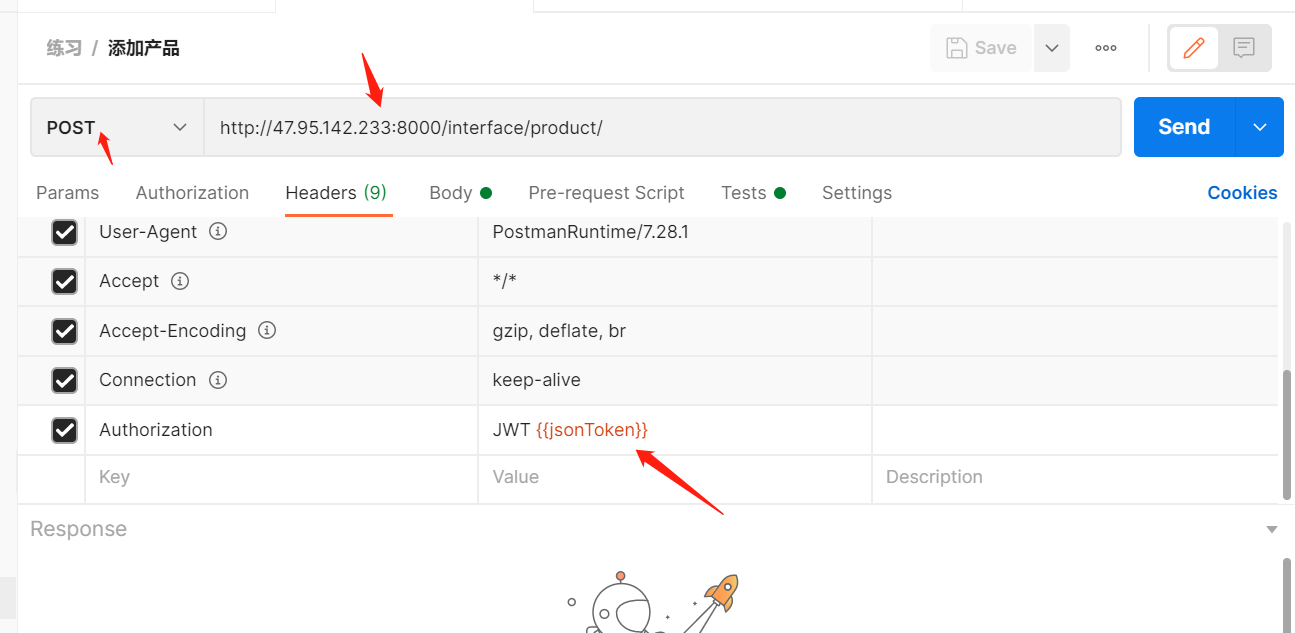
Task: Collapse the Response panel arrow
Action: pyautogui.click(x=1272, y=530)
